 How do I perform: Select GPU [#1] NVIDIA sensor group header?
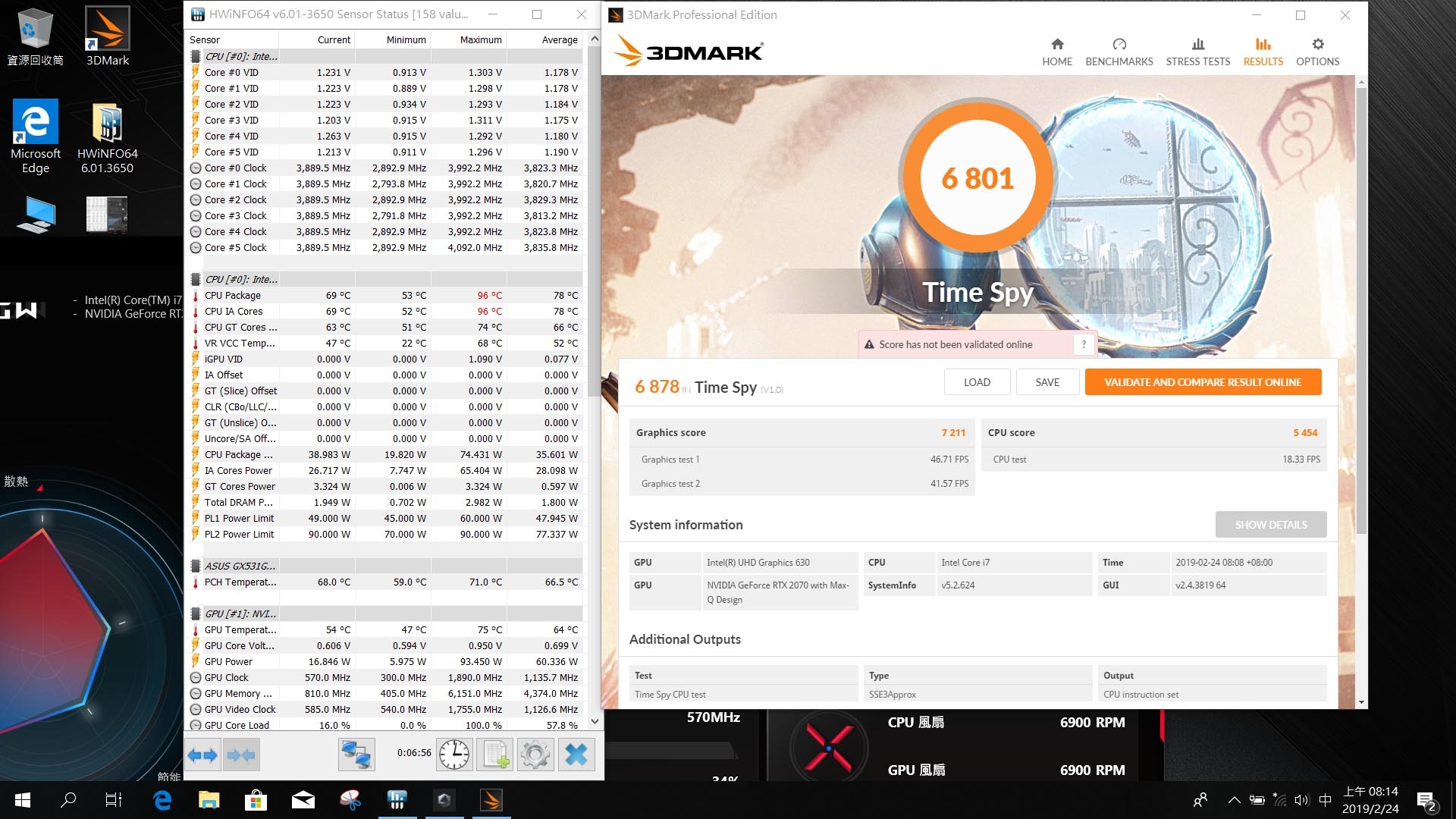385,613
